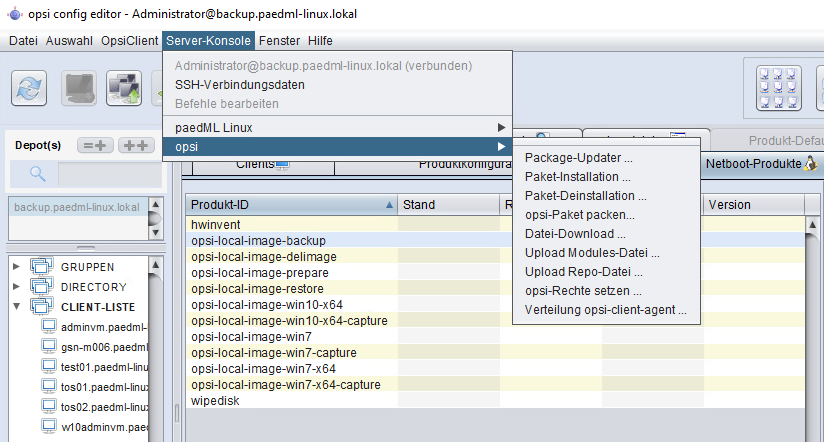824x442 pixels.
Task: Click the Produkt-ID column sort arrow
Action: pyautogui.click(x=389, y=205)
